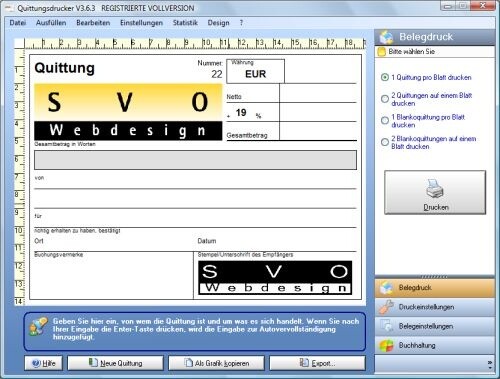Open the Einstellungen menu
Image resolution: width=500 pixels, height=379 pixels.
tap(141, 23)
